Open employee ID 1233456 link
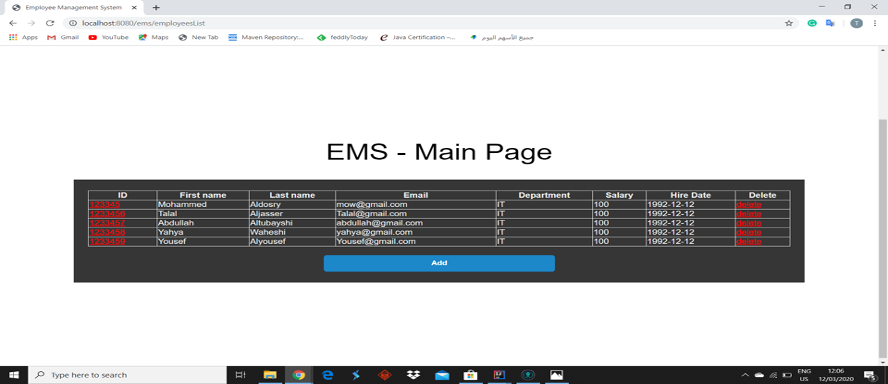This screenshot has height=384, width=888. coord(107,214)
